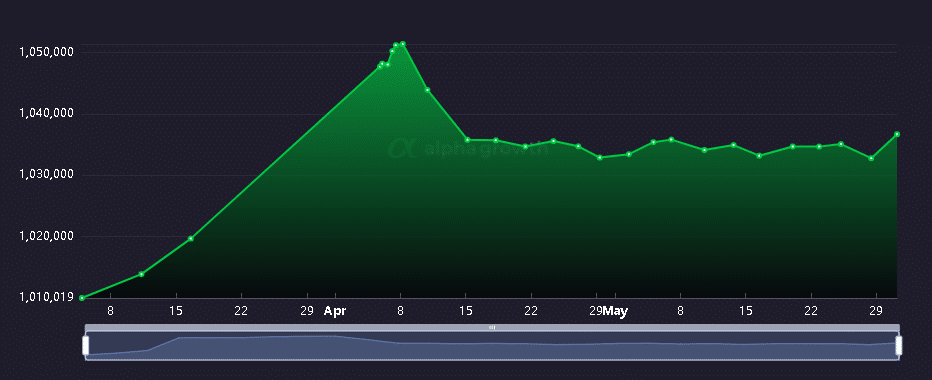Click the Apr month label on the x-axis

point(335,311)
